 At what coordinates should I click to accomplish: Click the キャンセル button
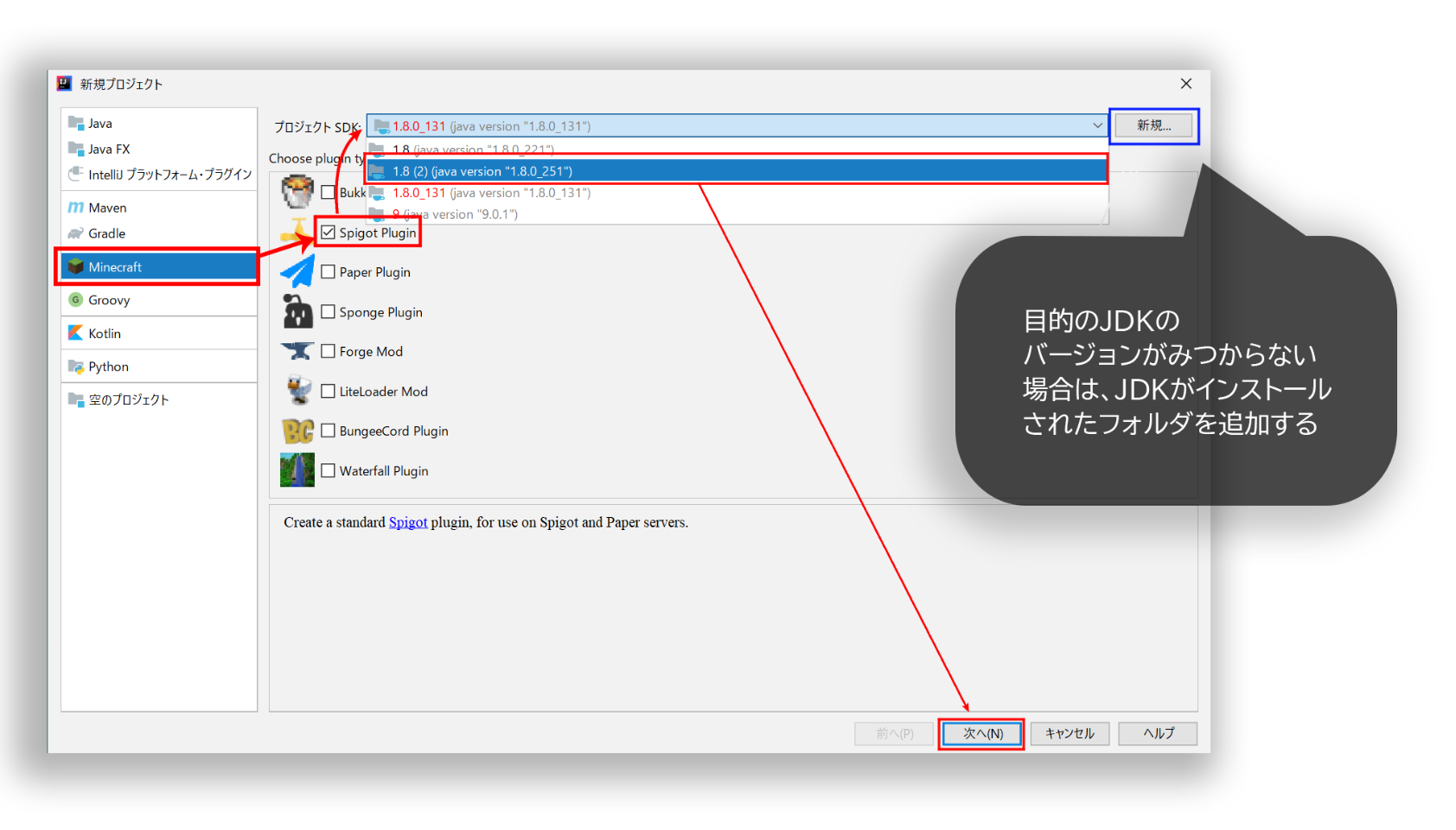click(x=1070, y=733)
